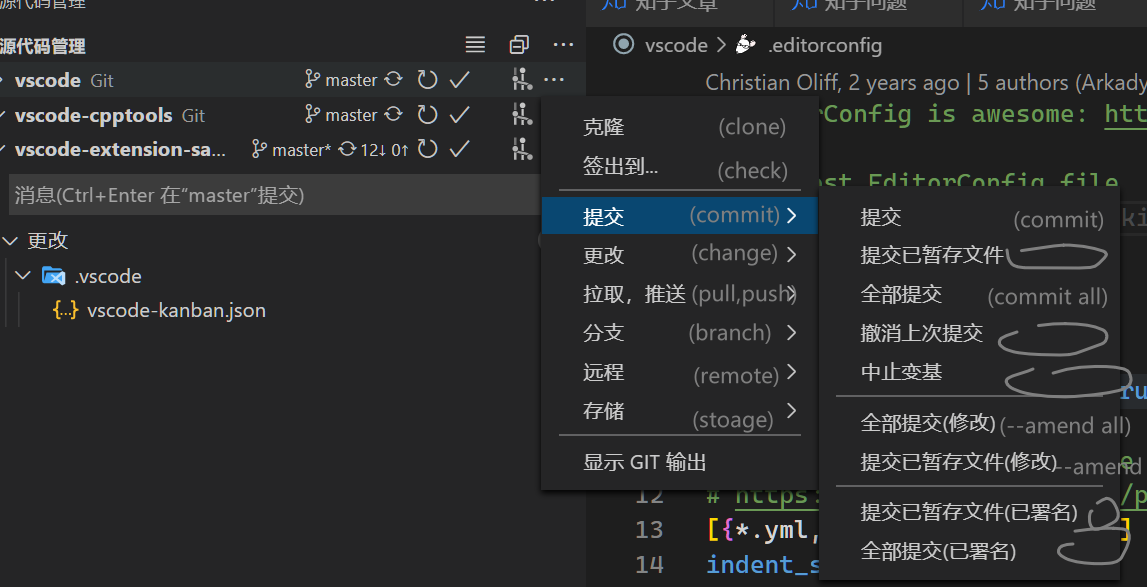Click master* branch on vscode-extension-sa row

tap(292, 150)
